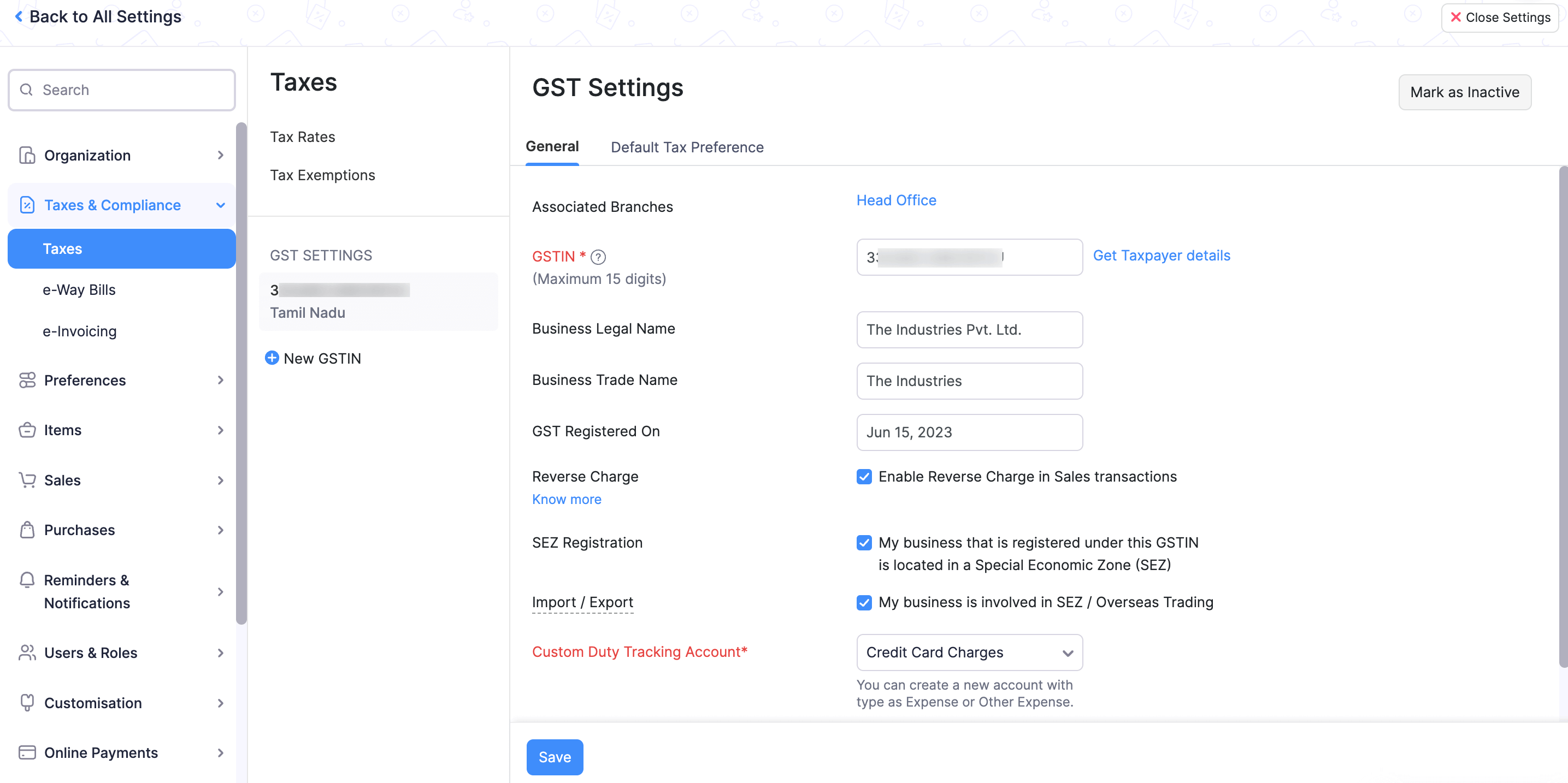Click the Taxes & Compliance shield icon
This screenshot has width=1568, height=783.
click(x=26, y=205)
